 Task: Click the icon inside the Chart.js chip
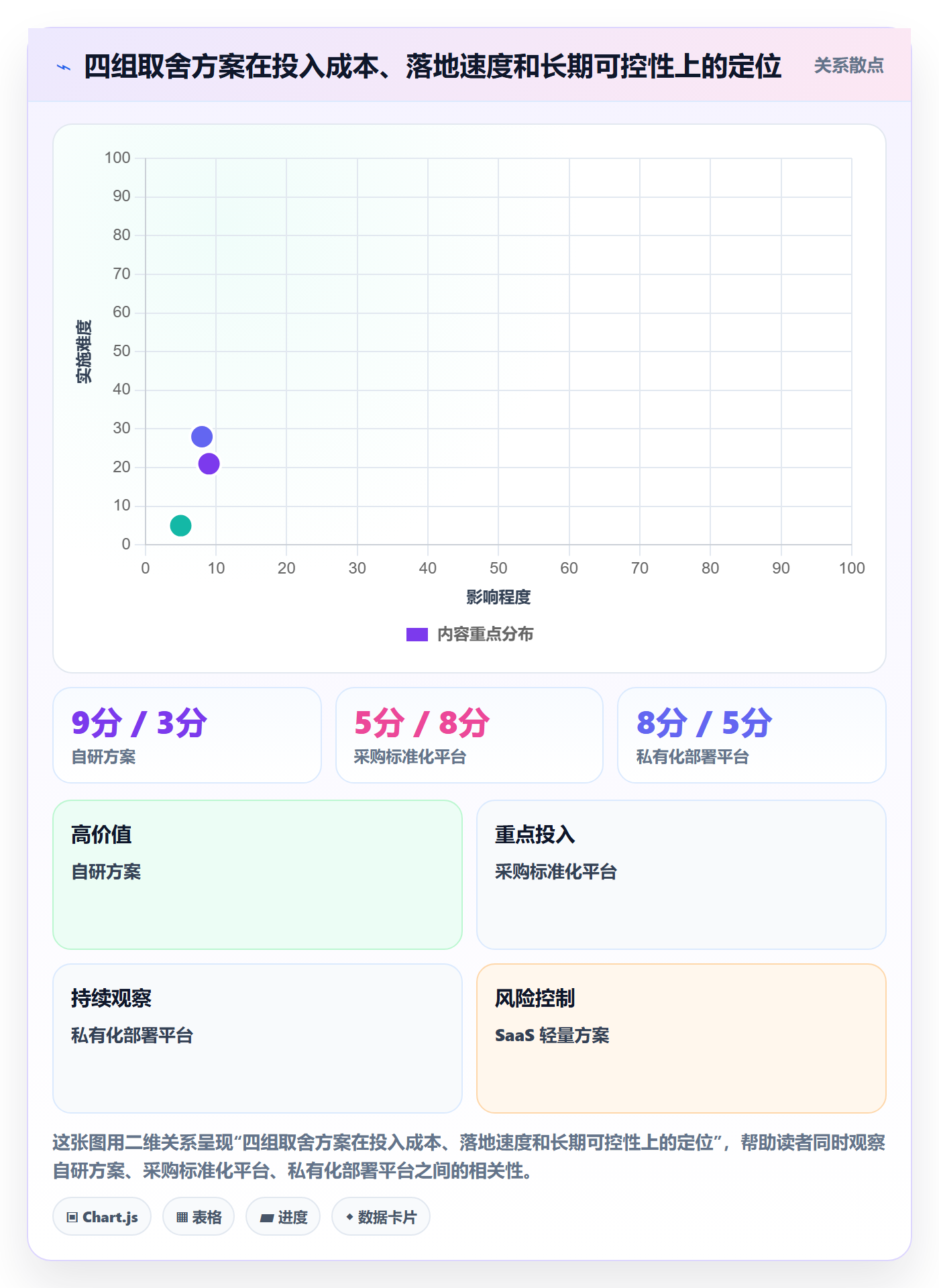72,1218
